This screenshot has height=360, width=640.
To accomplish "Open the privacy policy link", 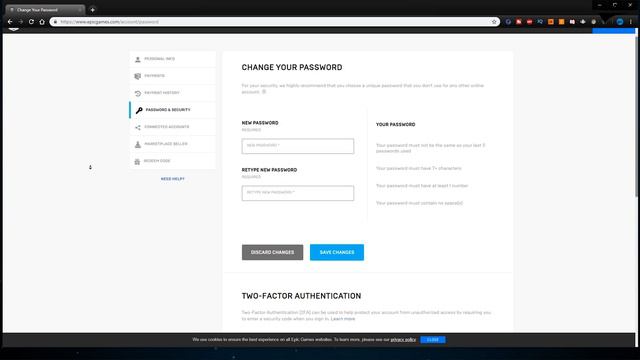I will pos(403,340).
